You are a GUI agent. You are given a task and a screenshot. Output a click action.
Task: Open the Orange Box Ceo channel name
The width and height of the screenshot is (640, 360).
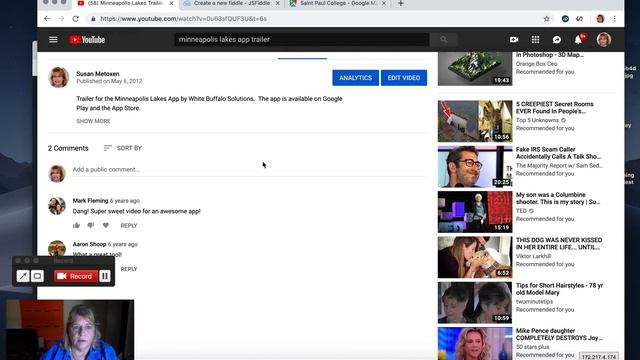pyautogui.click(x=536, y=64)
